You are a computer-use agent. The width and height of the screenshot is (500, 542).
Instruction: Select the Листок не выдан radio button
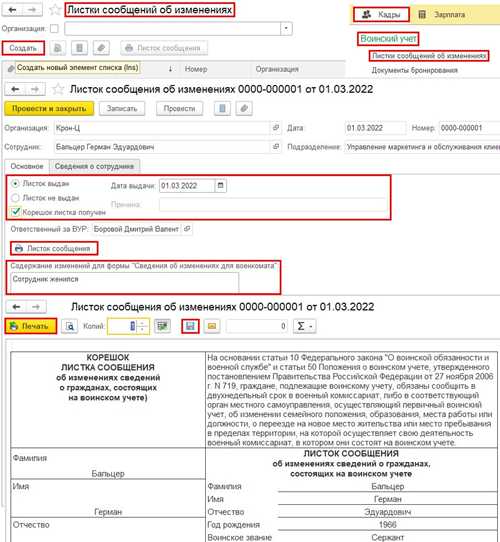coord(15,198)
